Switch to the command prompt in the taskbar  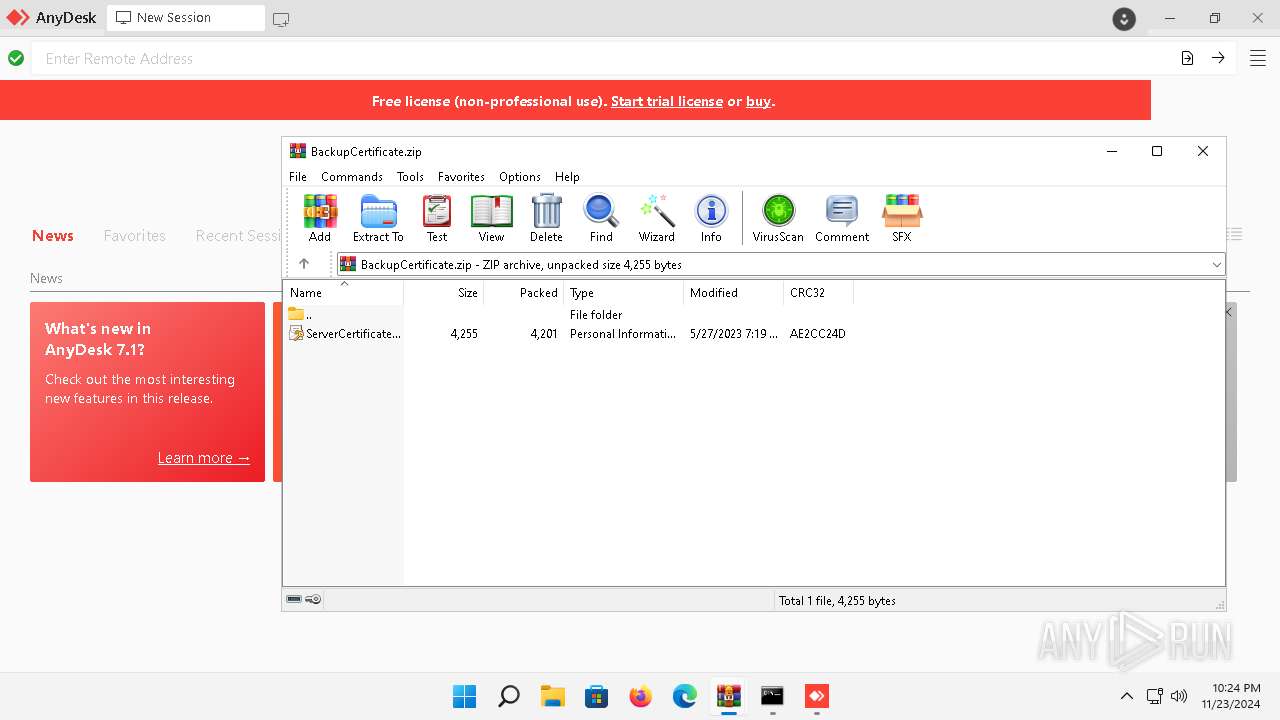click(x=773, y=696)
